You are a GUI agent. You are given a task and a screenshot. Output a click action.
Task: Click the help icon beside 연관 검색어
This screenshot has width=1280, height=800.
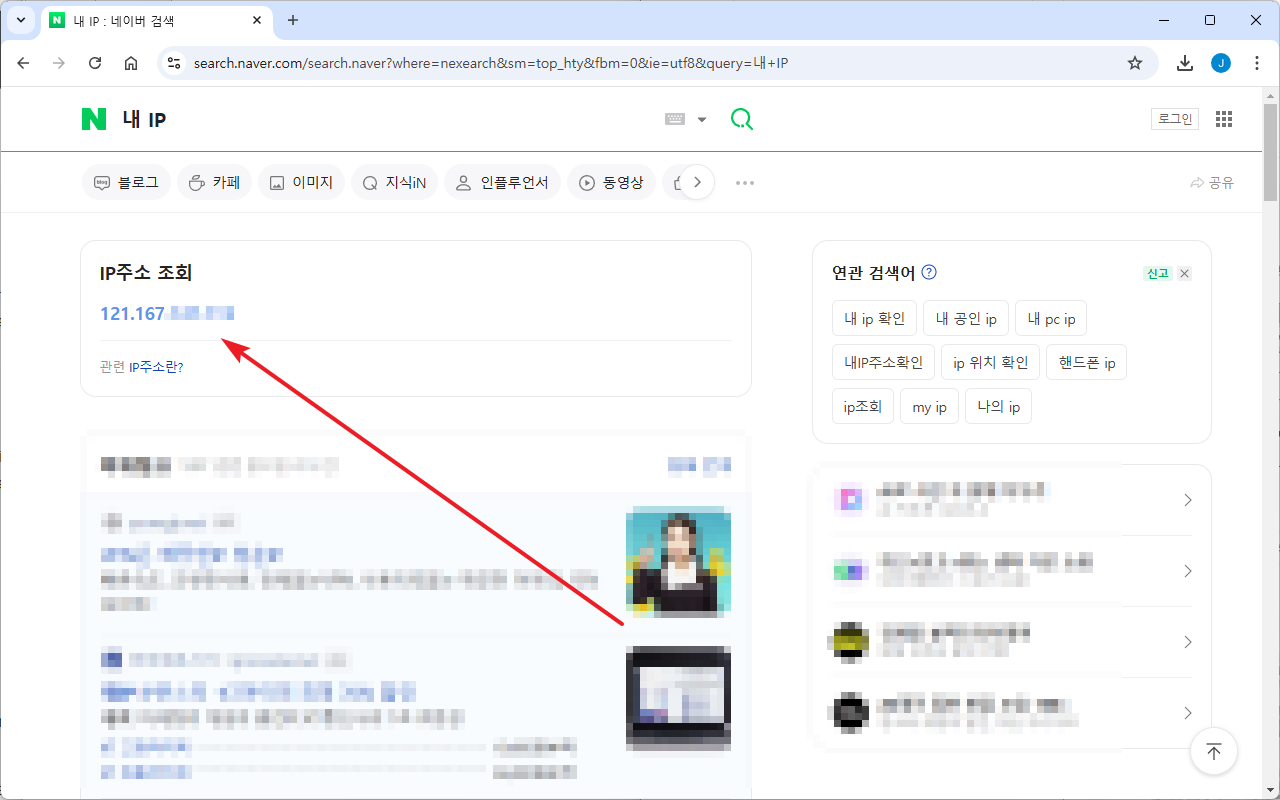[929, 273]
